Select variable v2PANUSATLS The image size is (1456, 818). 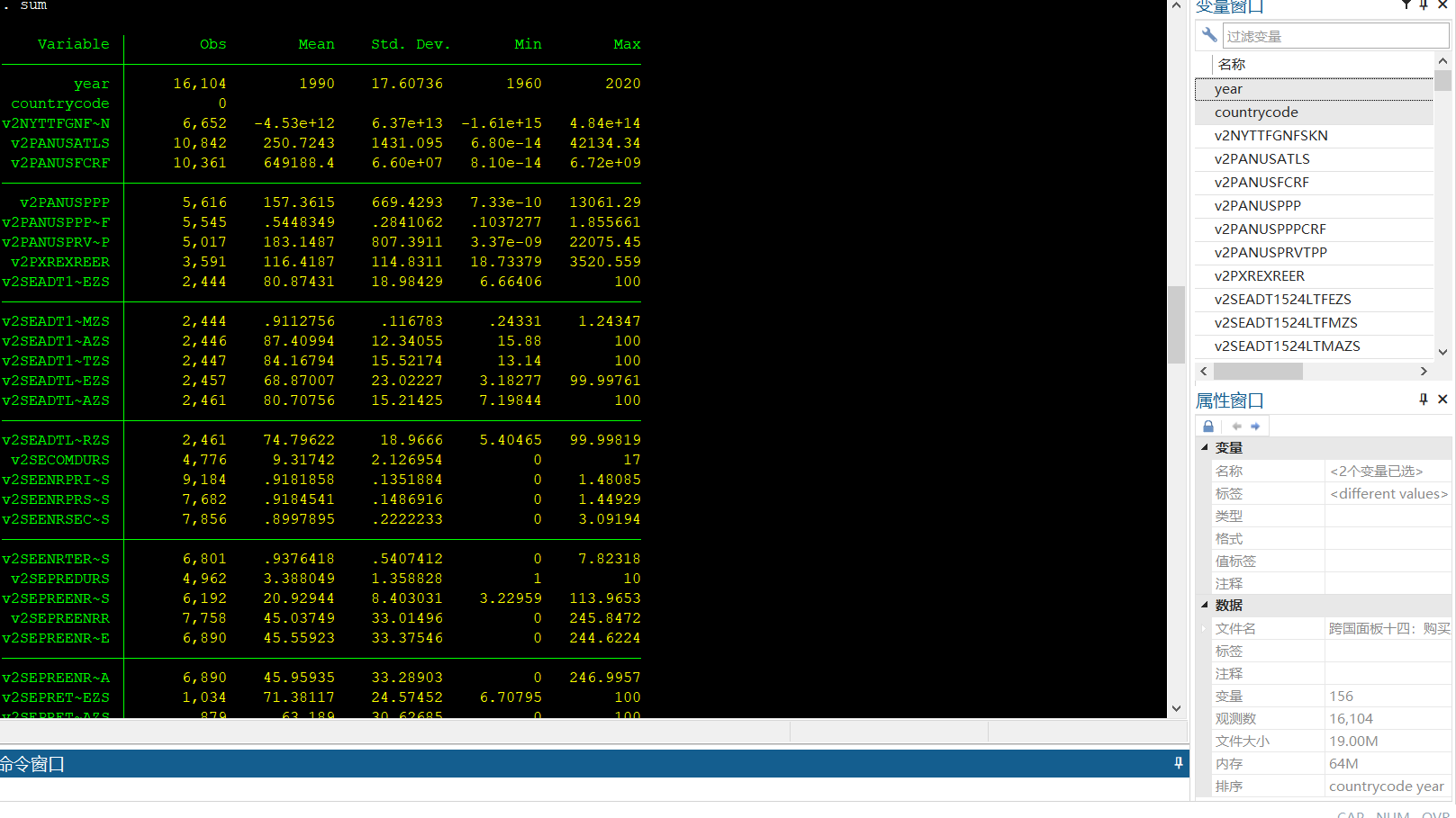point(1314,158)
